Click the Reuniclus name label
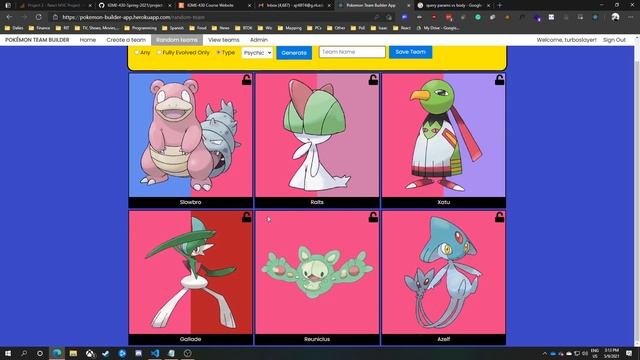 pos(317,339)
